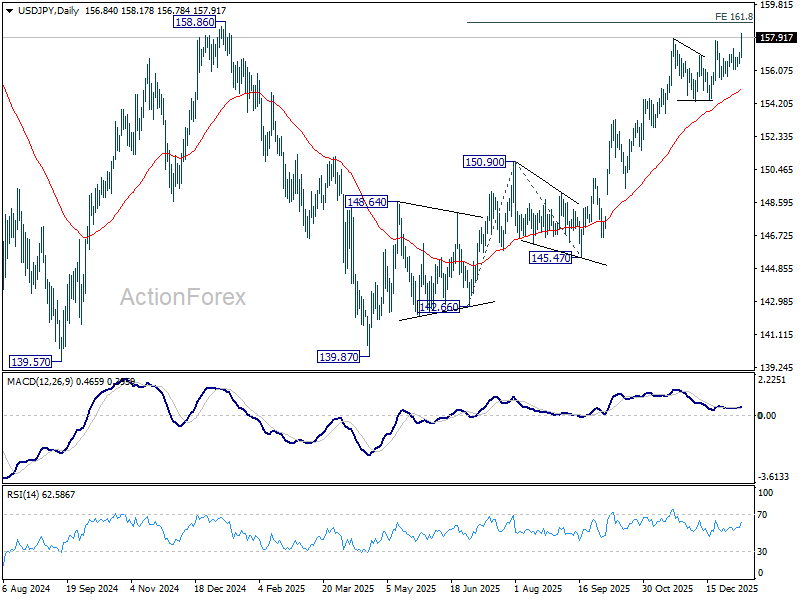
Task: Select the 18 Dec 2024 date marker
Action: 220,588
